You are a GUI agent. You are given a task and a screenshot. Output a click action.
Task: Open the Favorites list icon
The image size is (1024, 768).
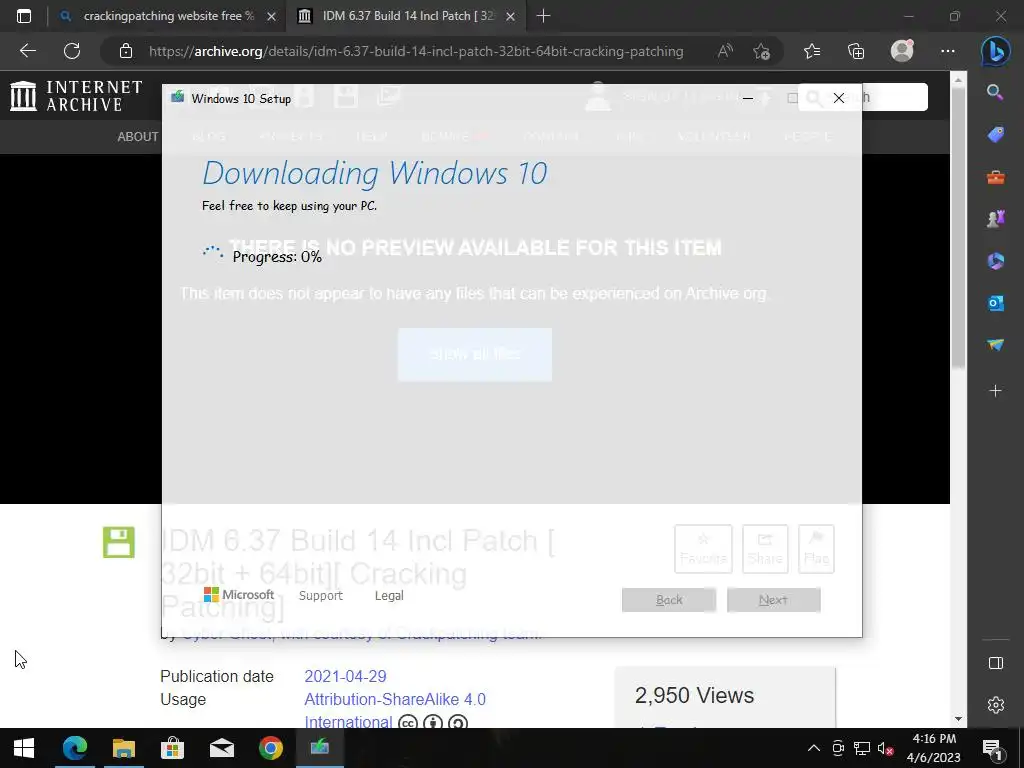point(812,51)
